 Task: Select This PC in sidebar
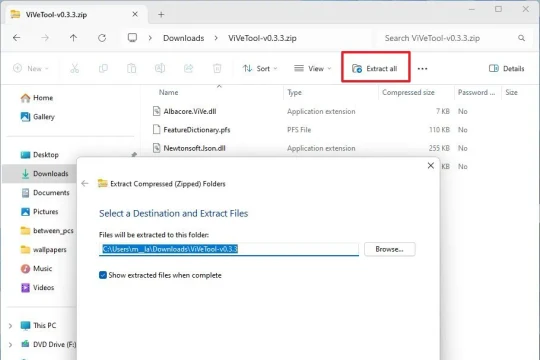(x=38, y=325)
